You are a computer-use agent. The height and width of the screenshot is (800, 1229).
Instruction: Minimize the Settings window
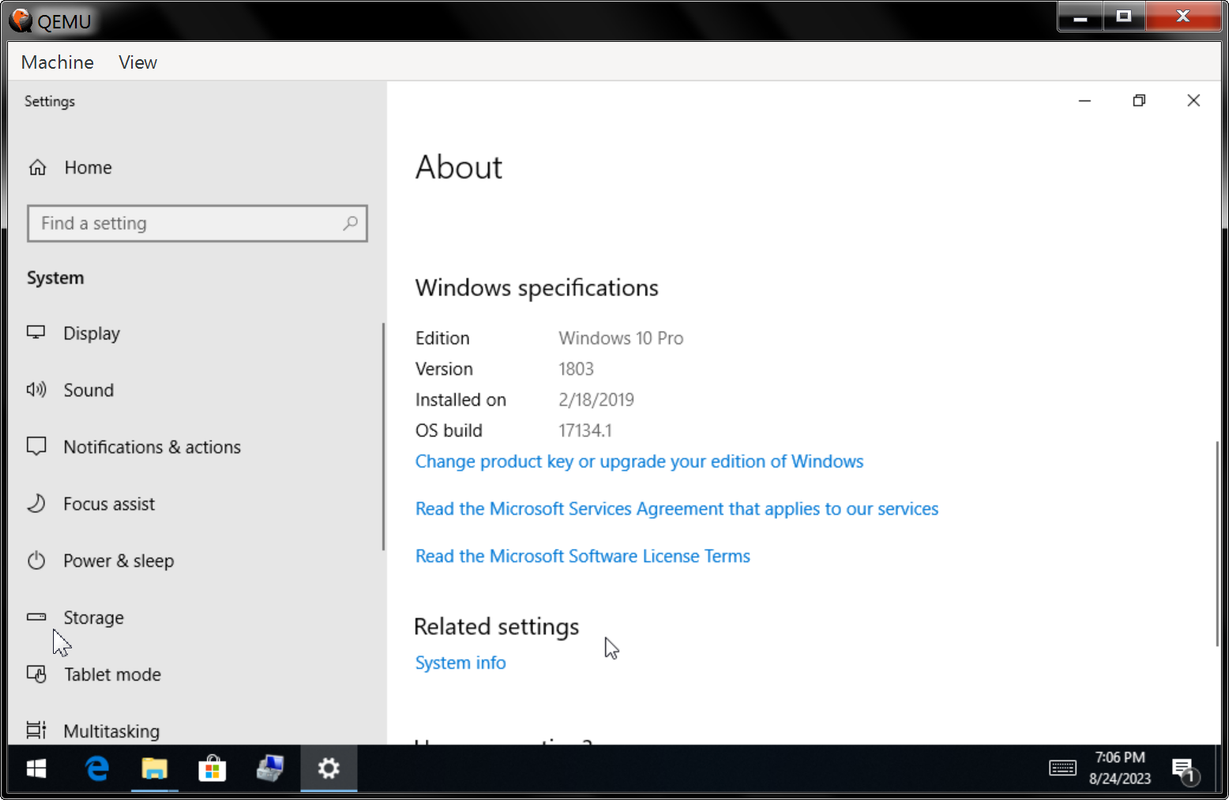coord(1085,101)
